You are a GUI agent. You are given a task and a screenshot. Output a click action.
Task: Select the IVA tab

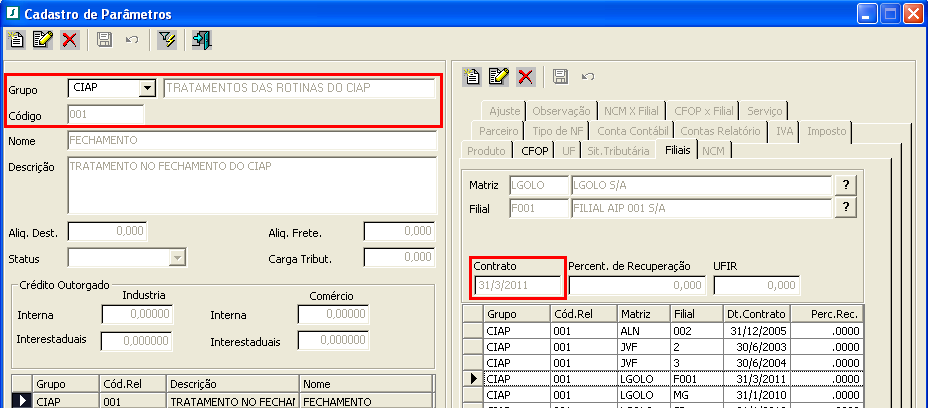pos(784,131)
